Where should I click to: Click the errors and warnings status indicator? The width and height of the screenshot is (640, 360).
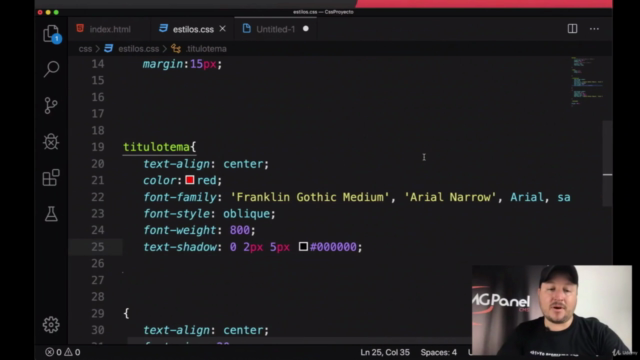tap(62, 352)
